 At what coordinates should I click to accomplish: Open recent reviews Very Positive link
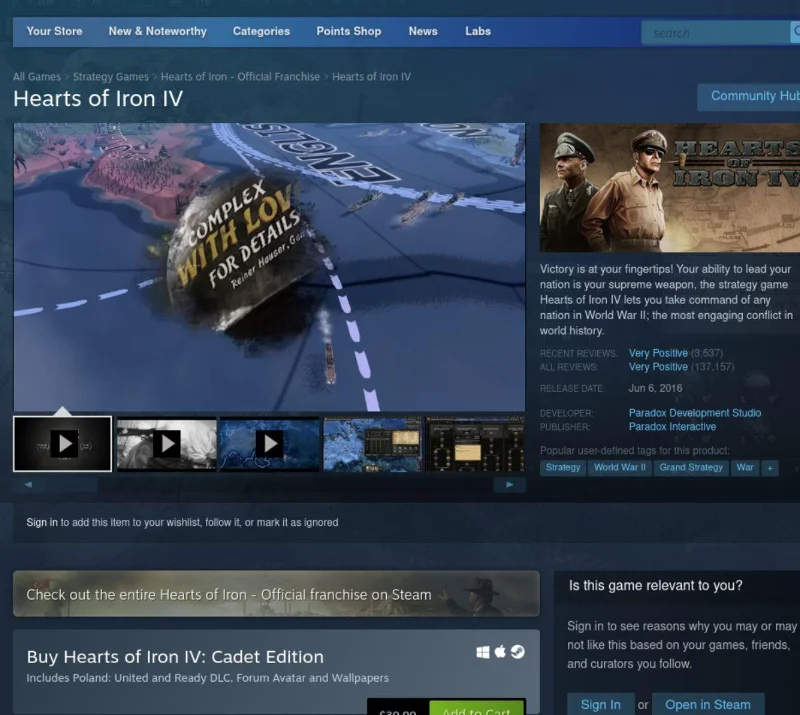point(658,353)
